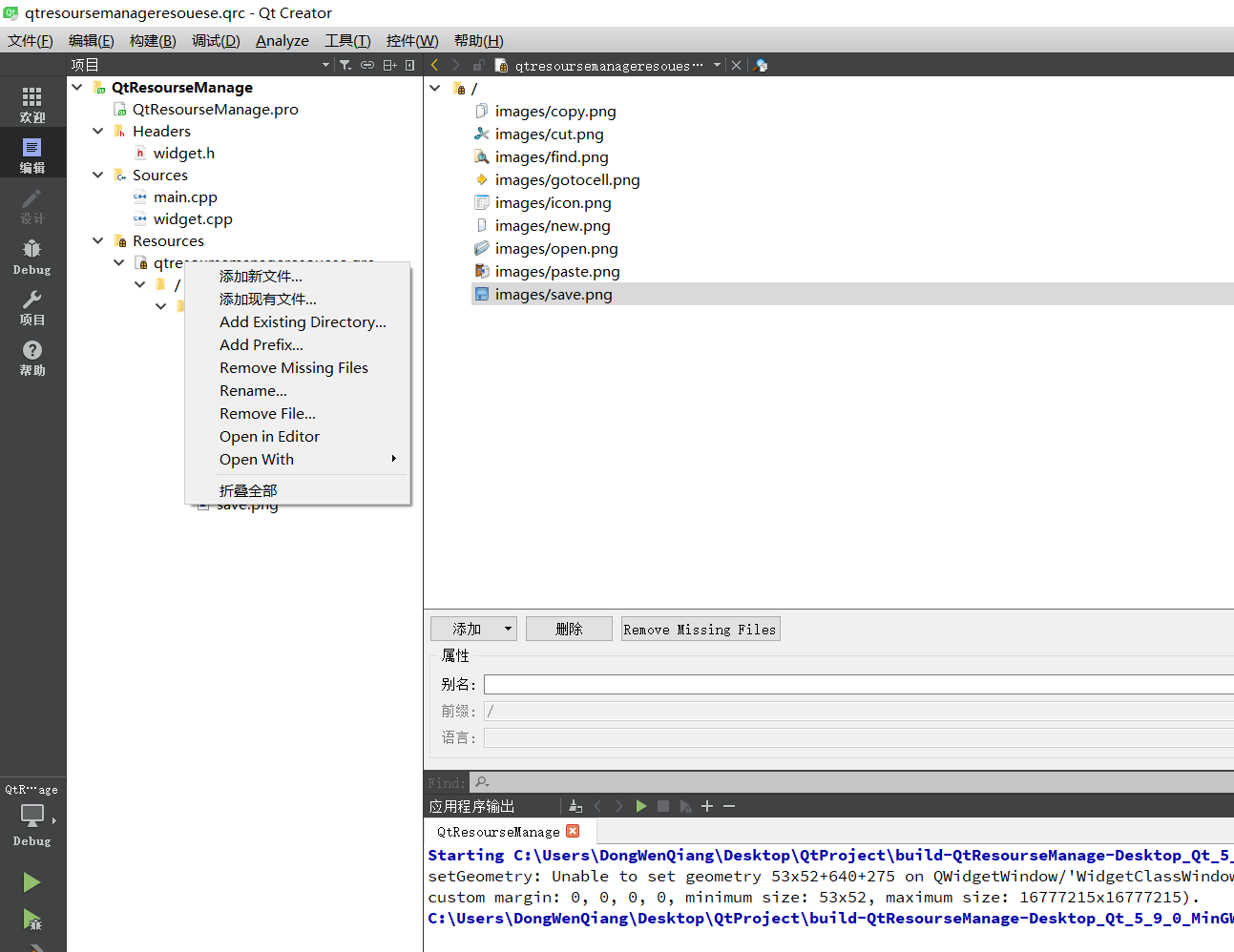Split the project panel
The height and width of the screenshot is (952, 1234).
click(x=389, y=65)
